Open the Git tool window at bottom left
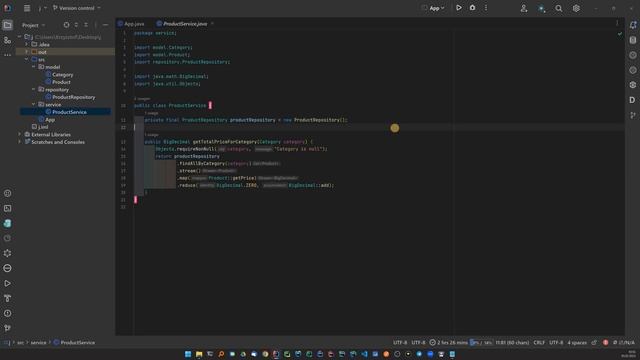The width and height of the screenshot is (640, 360). [x=7, y=328]
